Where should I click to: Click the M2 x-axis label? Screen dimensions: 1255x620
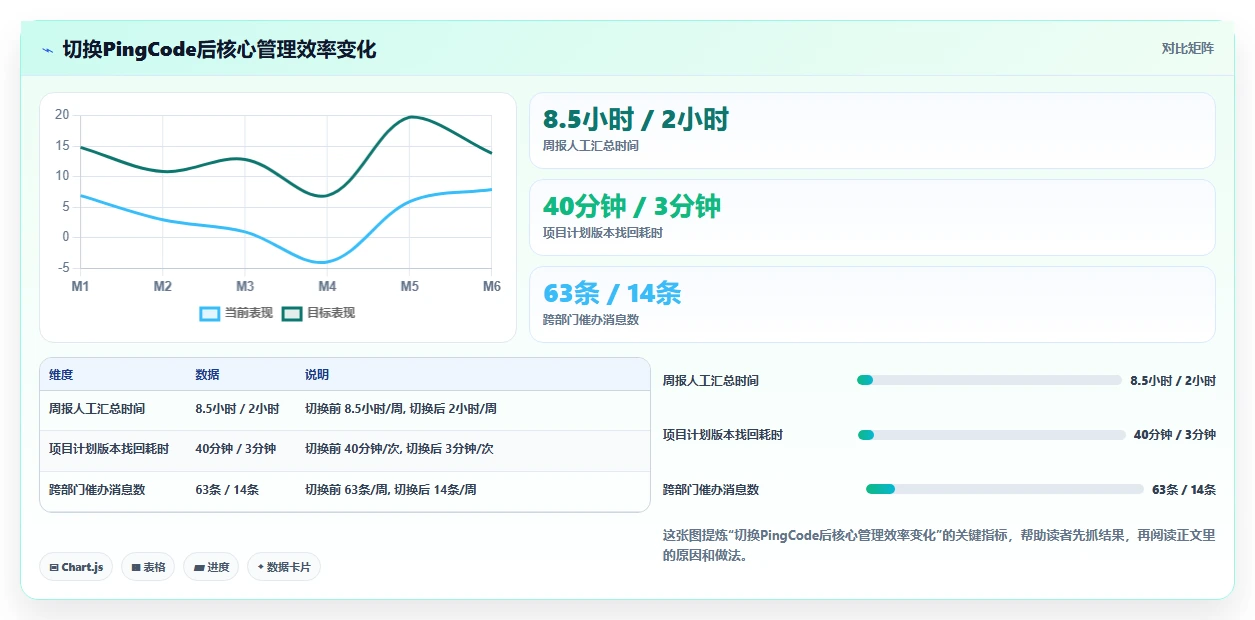tap(163, 287)
